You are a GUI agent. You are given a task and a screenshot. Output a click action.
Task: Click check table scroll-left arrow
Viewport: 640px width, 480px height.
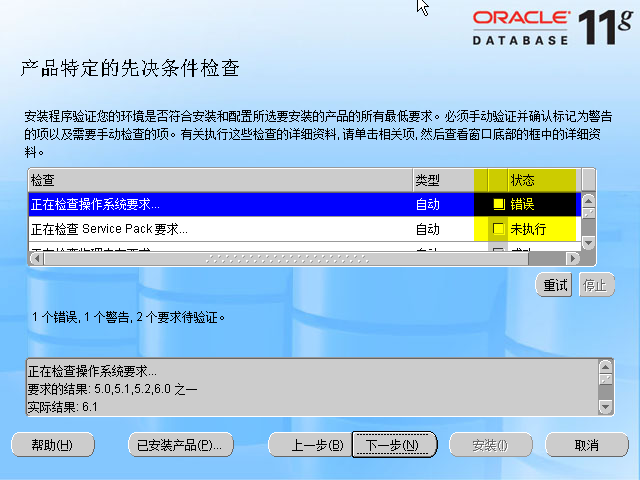tap(37, 258)
